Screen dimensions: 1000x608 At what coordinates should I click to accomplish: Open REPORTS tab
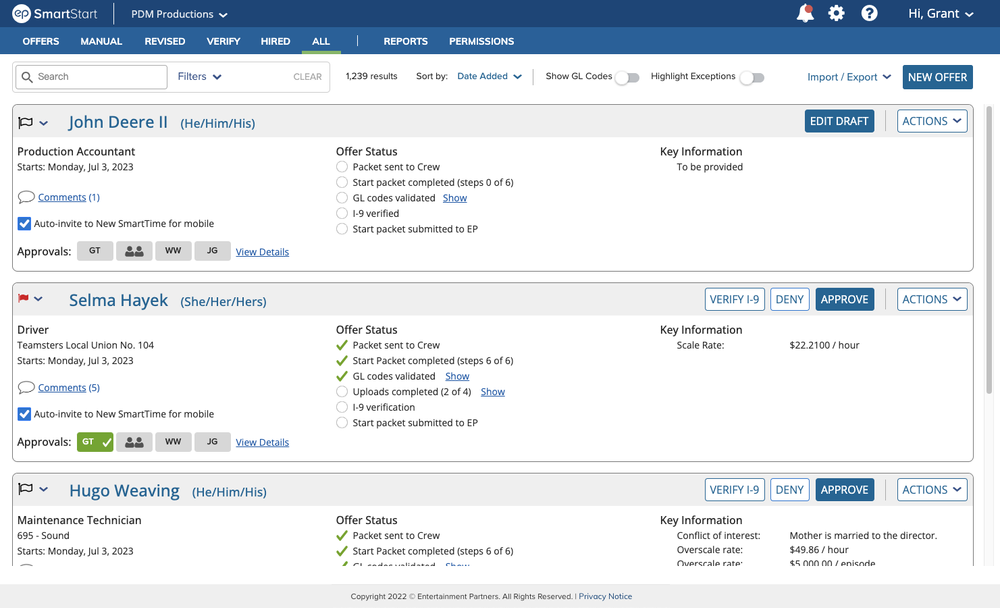[x=406, y=41]
